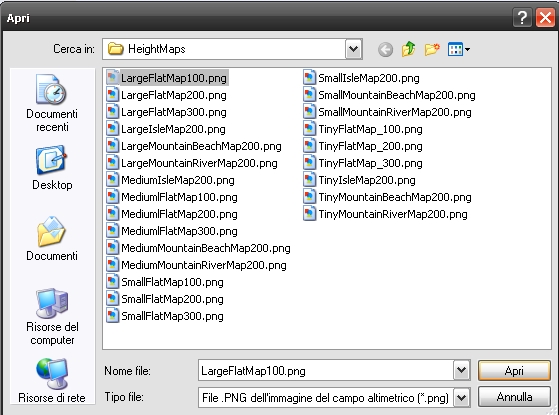This screenshot has height=415, width=559.
Task: Select file icon of LargeFlatMap100.png
Action: point(112,78)
